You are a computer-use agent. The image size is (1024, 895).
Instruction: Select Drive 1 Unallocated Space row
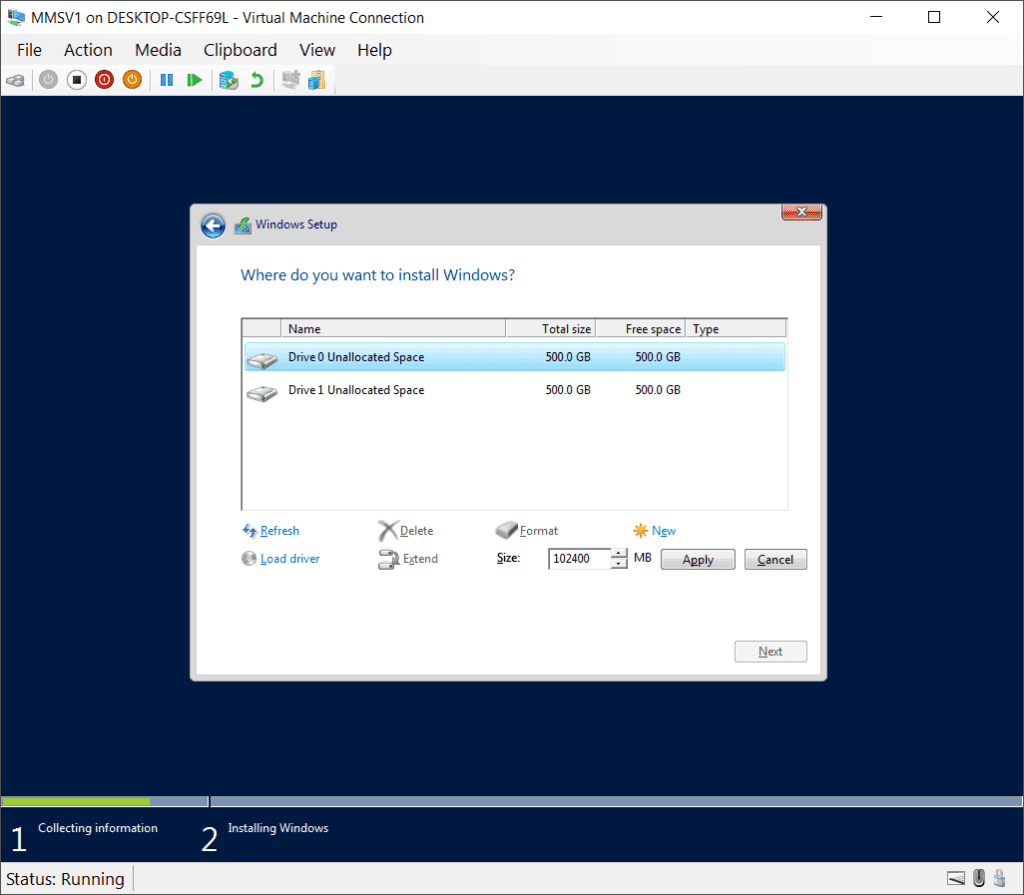515,390
